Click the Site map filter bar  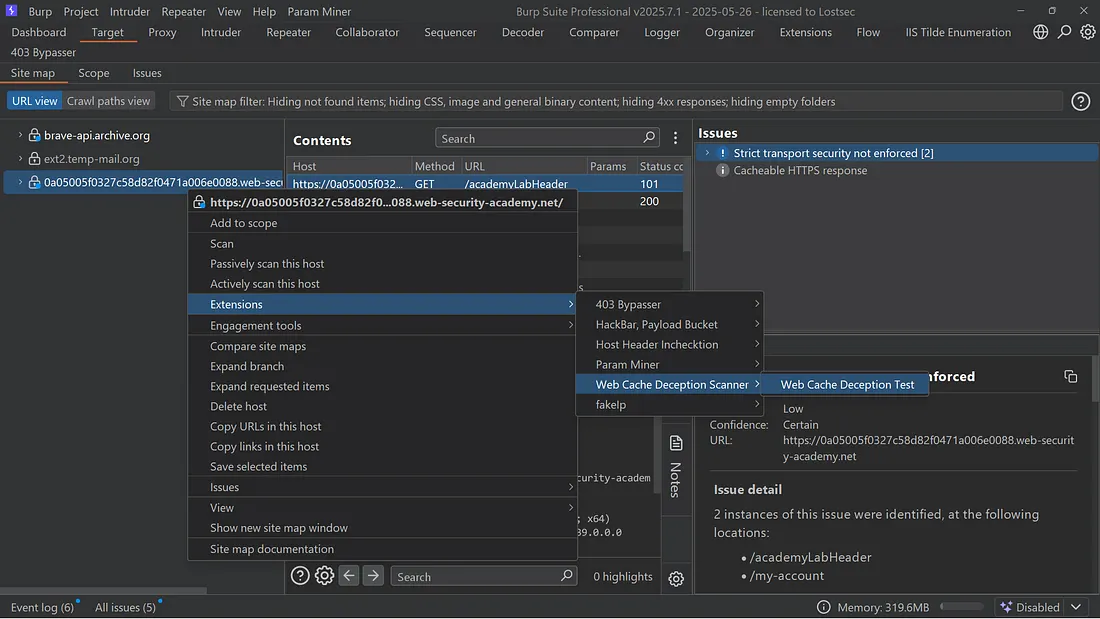click(616, 101)
